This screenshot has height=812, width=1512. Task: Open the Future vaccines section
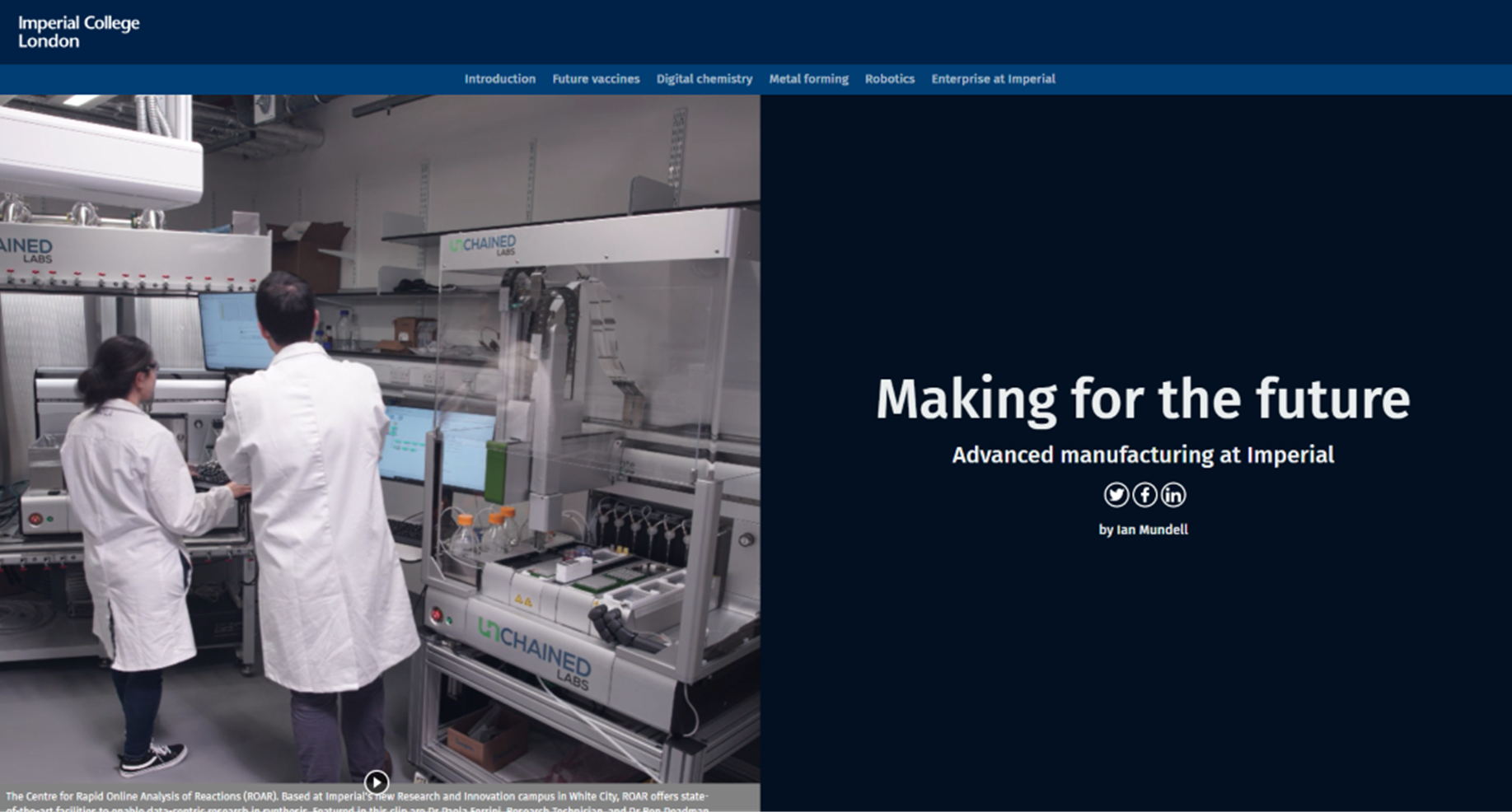tap(596, 79)
